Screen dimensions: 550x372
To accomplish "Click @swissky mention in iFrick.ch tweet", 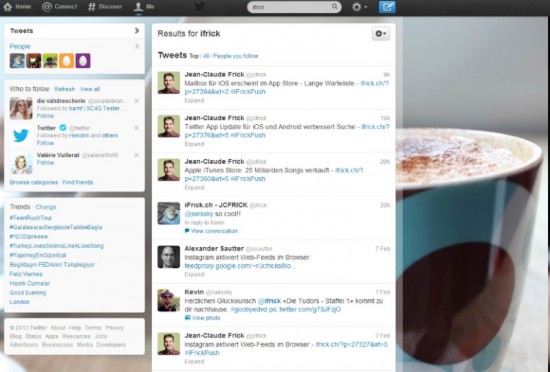I will click(x=199, y=214).
